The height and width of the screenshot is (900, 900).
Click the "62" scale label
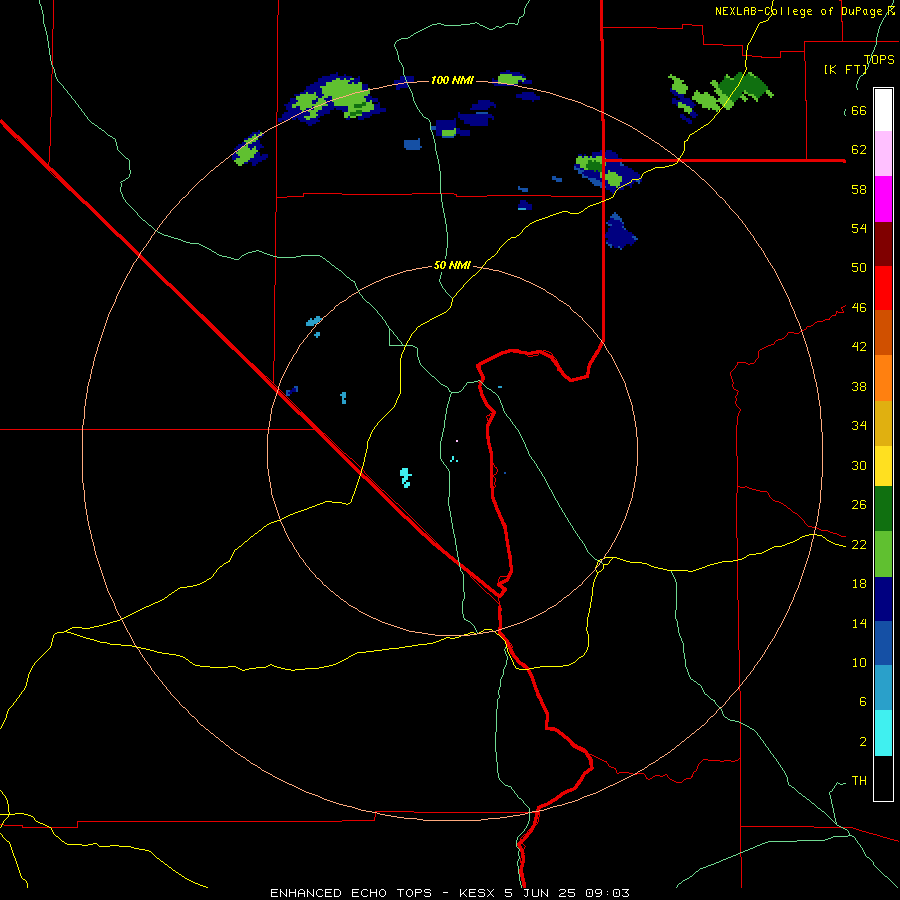pos(859,150)
